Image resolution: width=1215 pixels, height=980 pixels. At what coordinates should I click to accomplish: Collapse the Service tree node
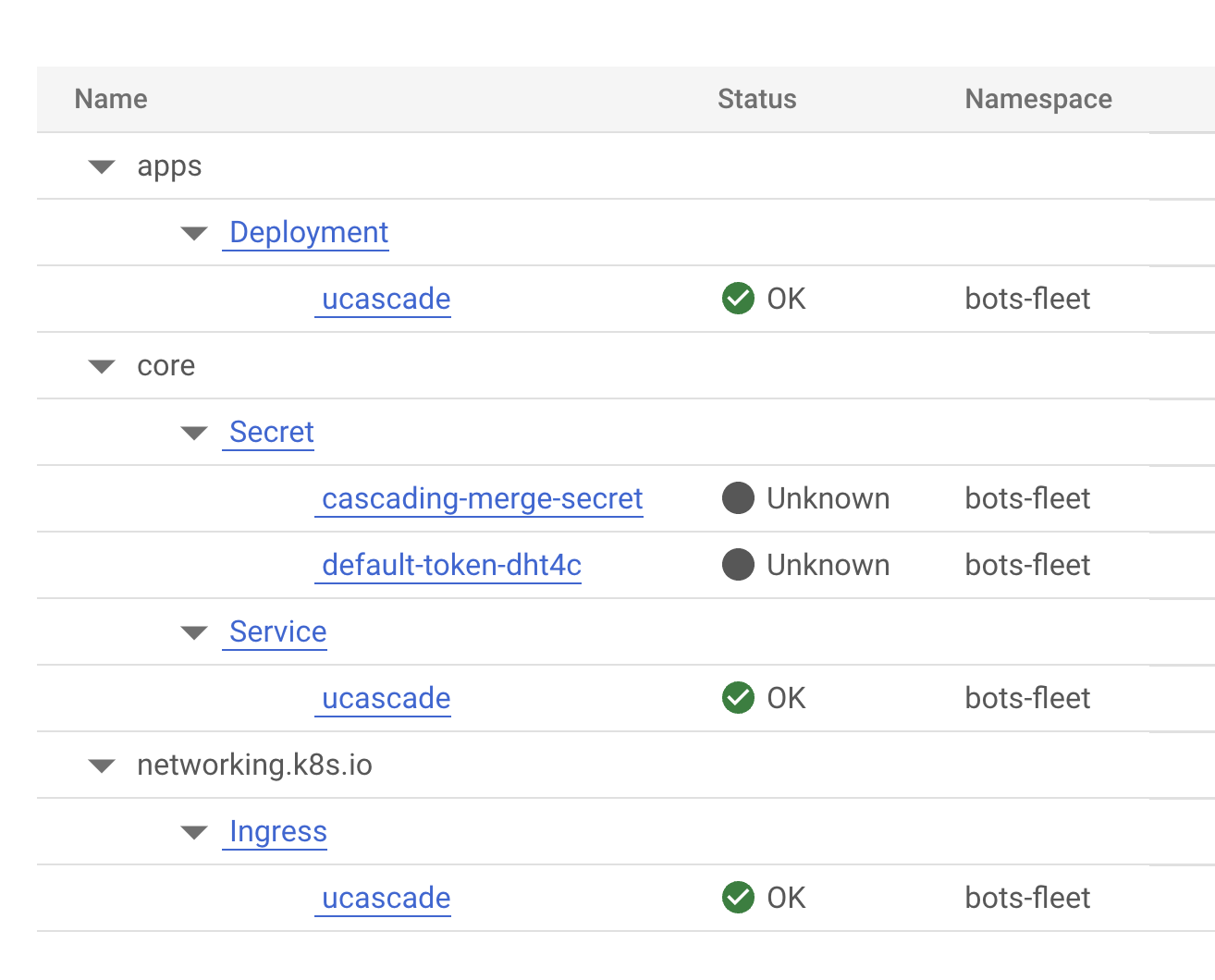click(194, 632)
